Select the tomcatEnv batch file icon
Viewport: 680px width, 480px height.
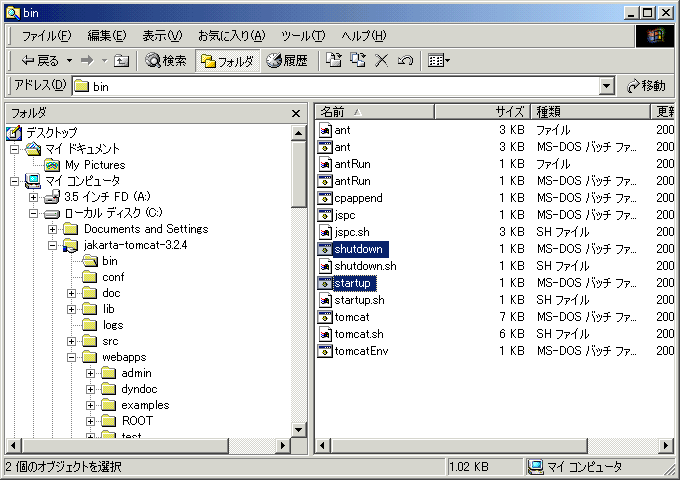tap(324, 351)
